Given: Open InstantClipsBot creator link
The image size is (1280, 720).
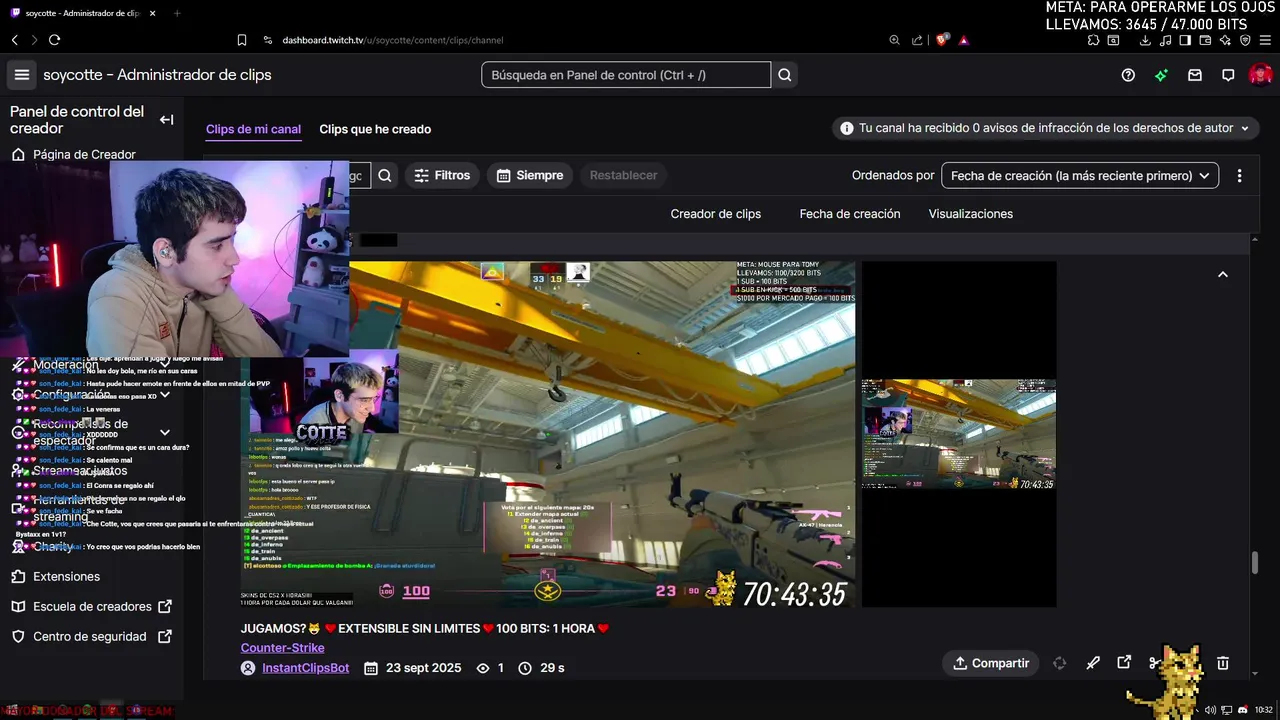Looking at the screenshot, I should tap(305, 667).
